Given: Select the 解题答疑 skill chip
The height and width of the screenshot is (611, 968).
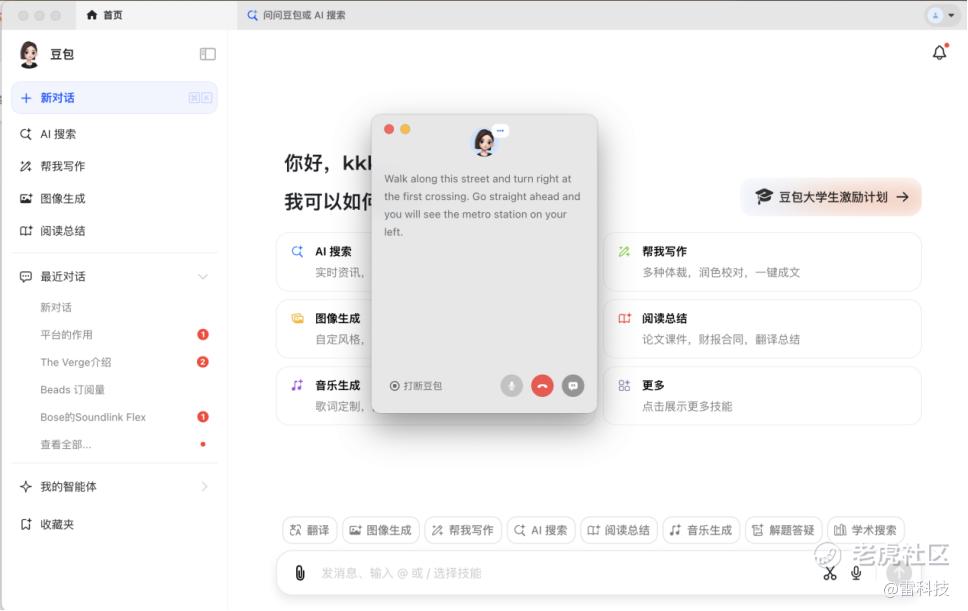Looking at the screenshot, I should (x=783, y=530).
